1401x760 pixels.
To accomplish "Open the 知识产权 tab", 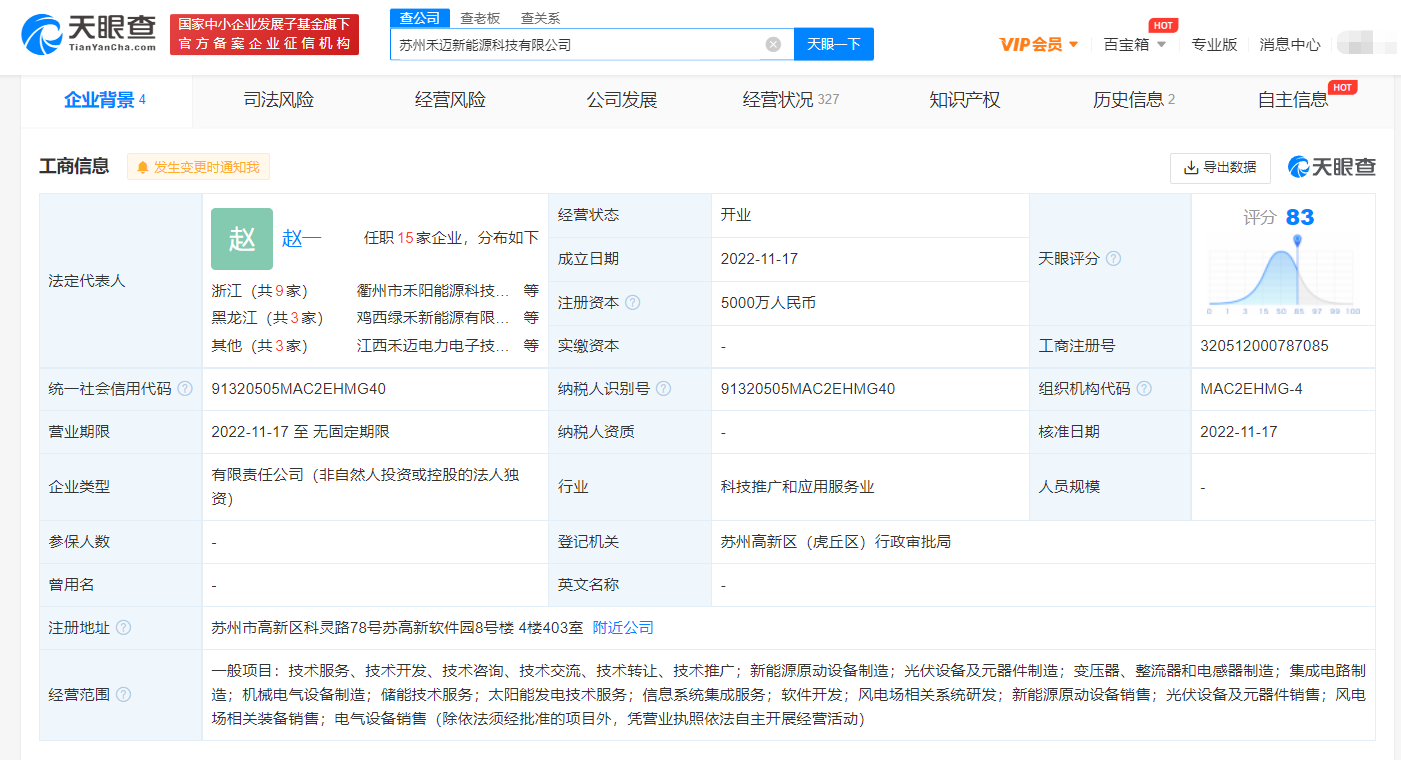I will pos(963,100).
